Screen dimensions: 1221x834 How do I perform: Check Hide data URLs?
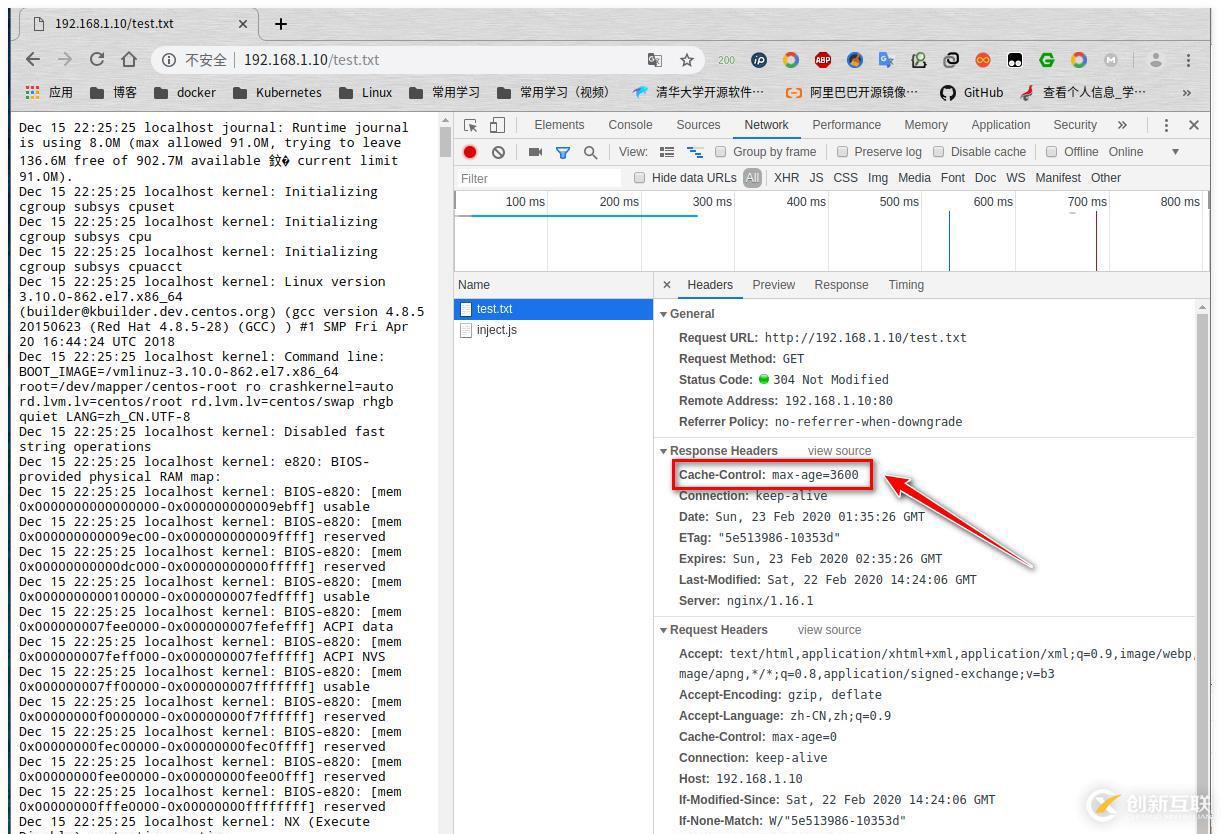point(640,178)
